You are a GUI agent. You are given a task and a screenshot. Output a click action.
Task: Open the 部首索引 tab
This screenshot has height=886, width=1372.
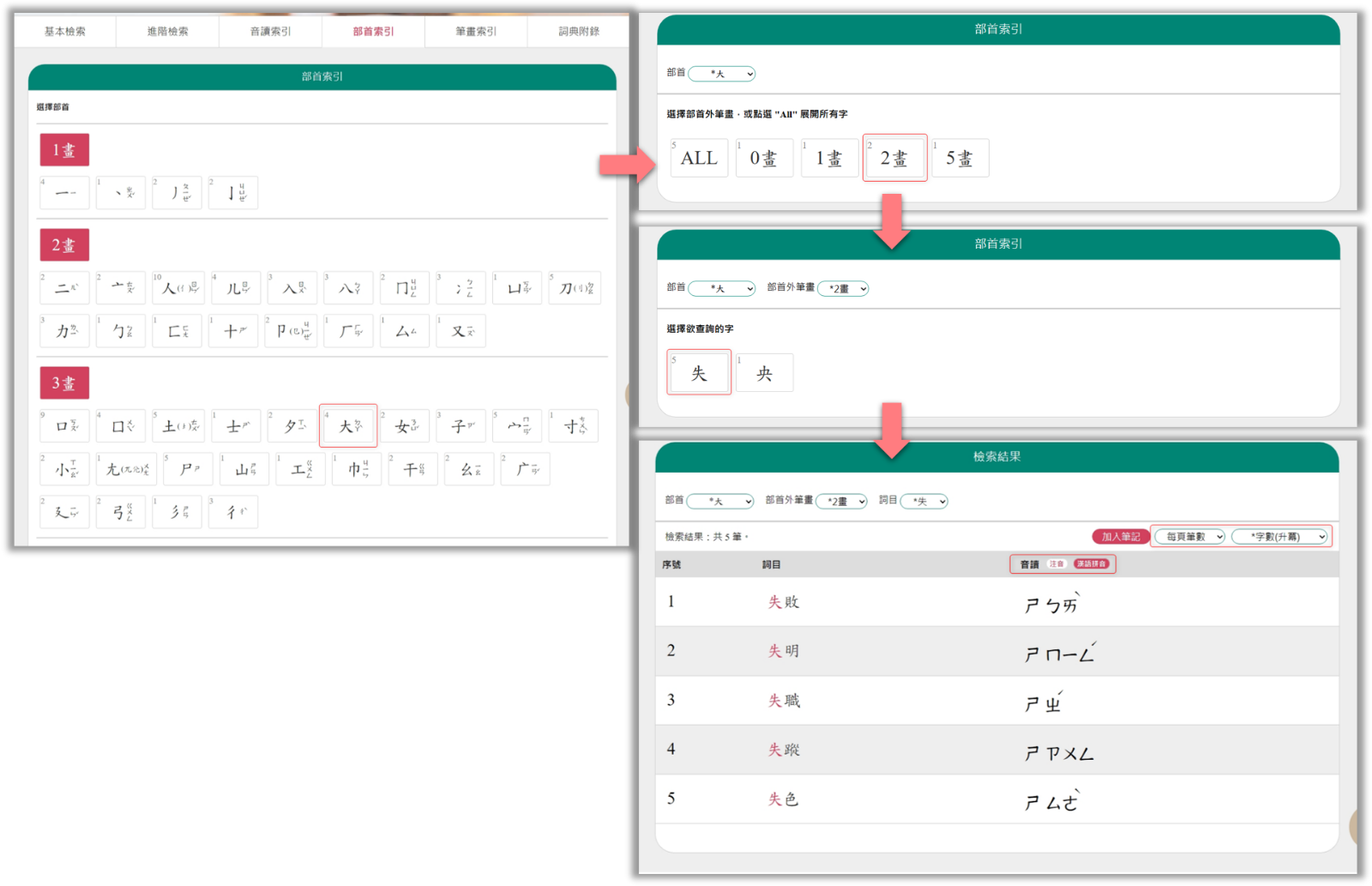(373, 31)
